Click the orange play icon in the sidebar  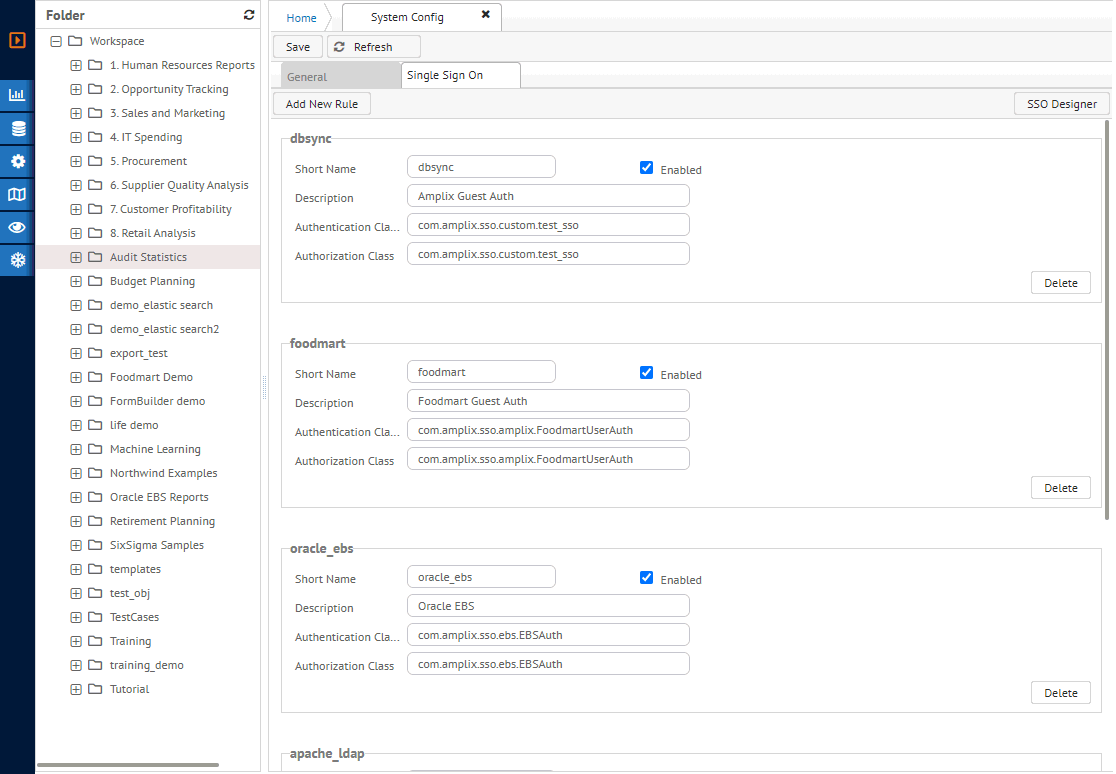17,40
